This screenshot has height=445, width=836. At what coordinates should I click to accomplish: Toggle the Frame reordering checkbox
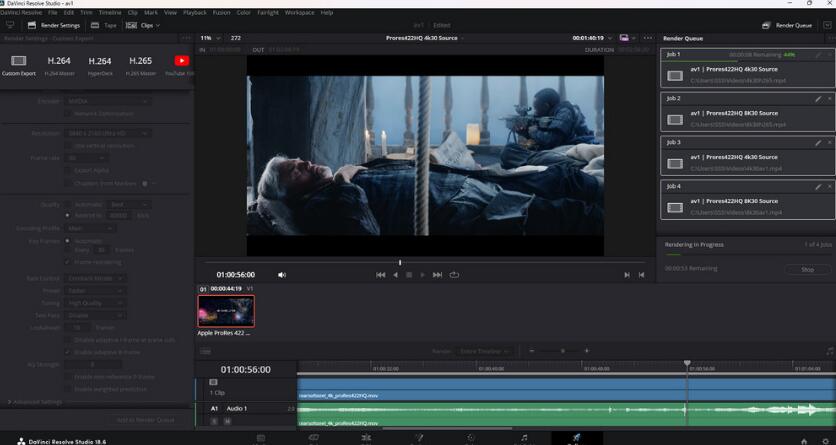tap(68, 262)
